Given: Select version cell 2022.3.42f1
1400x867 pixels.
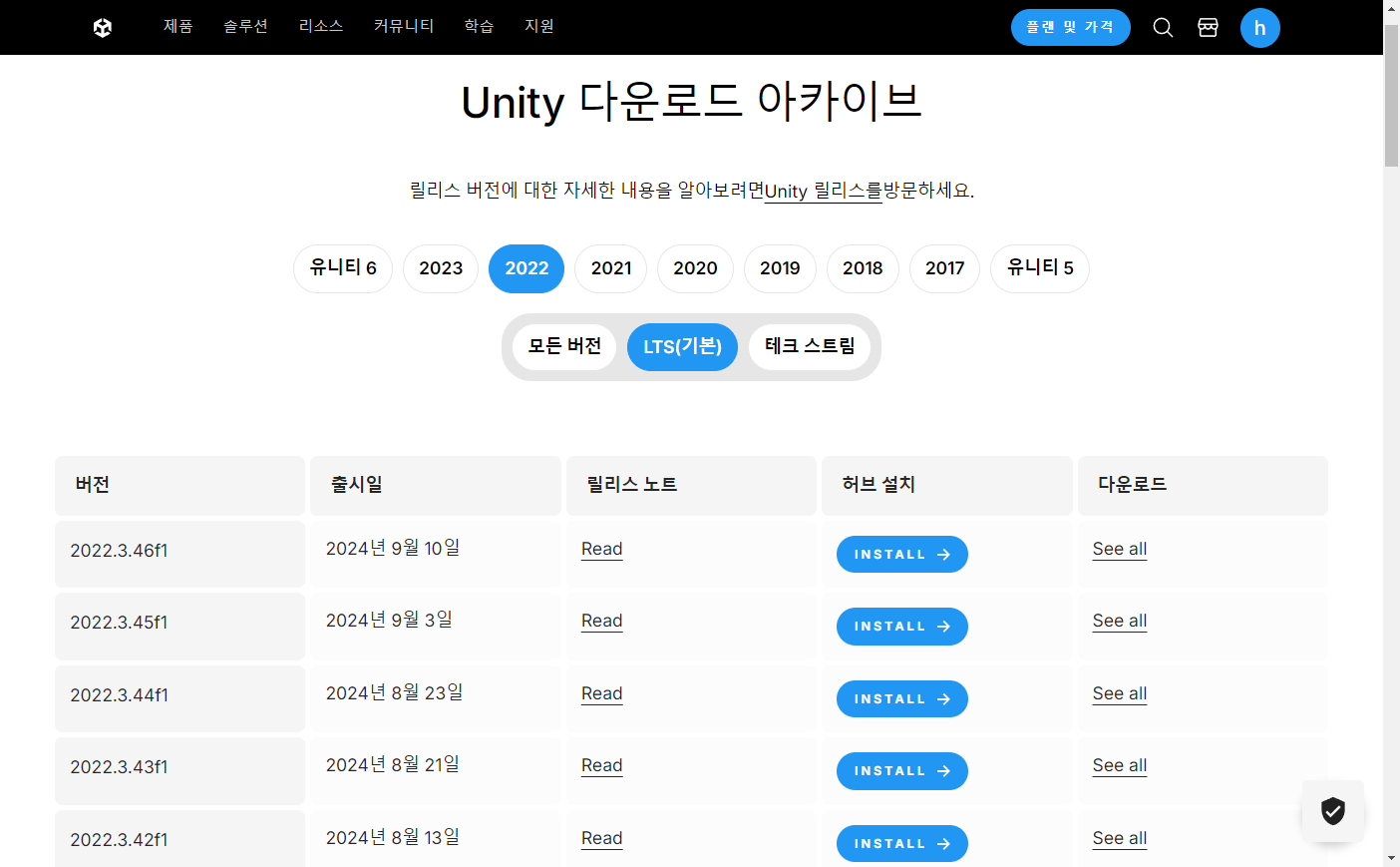Looking at the screenshot, I should pyautogui.click(x=179, y=839).
